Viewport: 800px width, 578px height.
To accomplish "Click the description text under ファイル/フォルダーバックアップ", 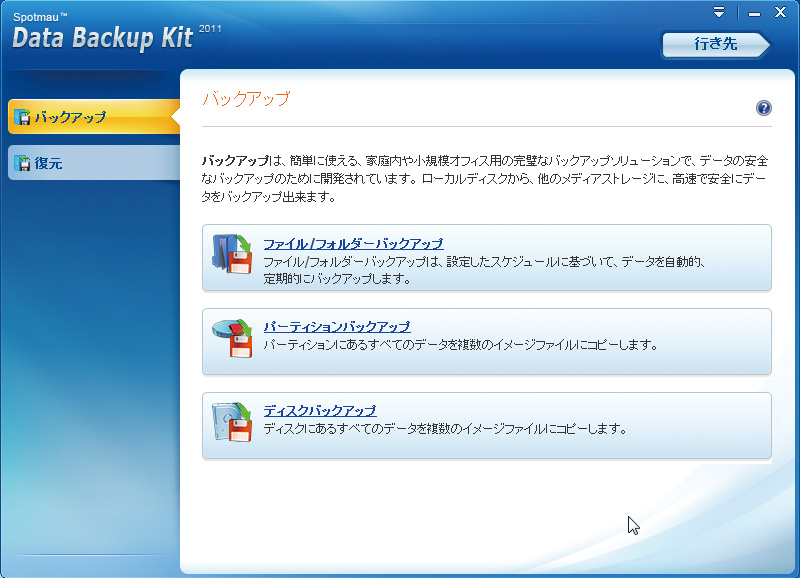I will coord(484,270).
